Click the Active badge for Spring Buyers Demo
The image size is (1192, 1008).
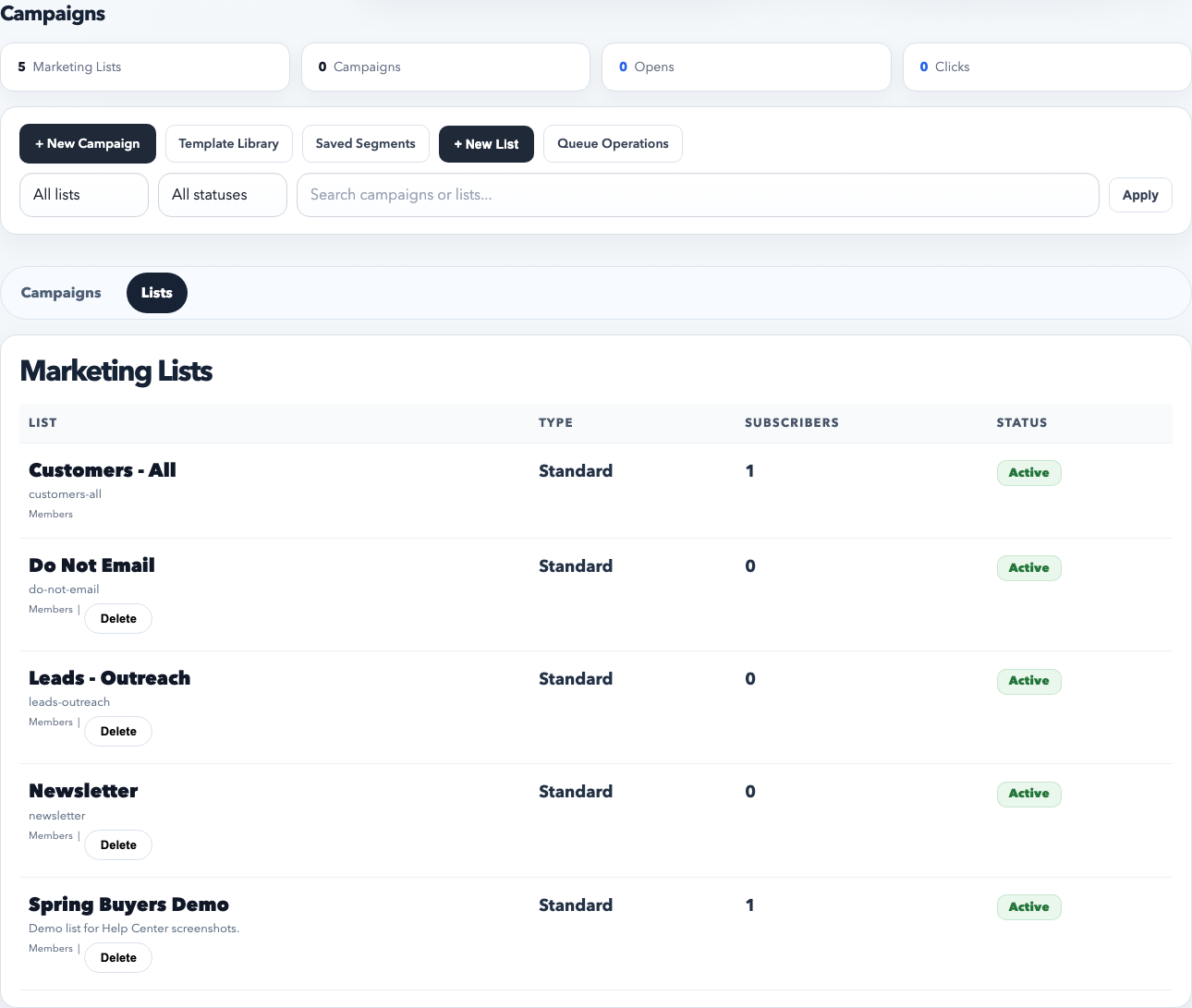point(1028,907)
